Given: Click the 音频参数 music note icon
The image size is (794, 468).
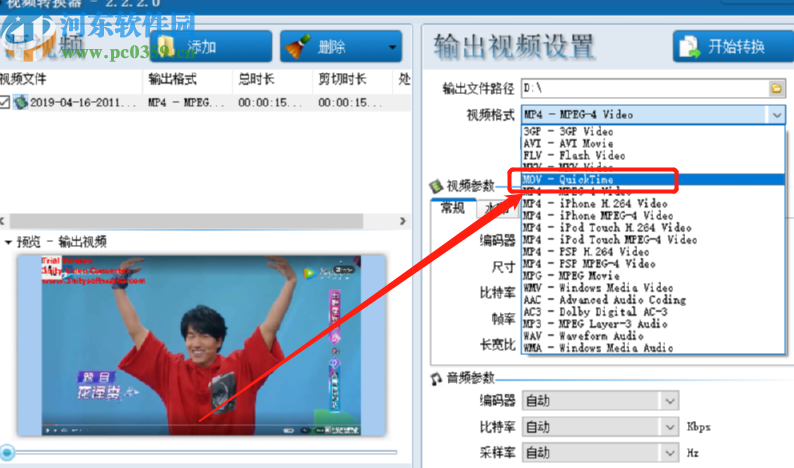Looking at the screenshot, I should pyautogui.click(x=436, y=379).
